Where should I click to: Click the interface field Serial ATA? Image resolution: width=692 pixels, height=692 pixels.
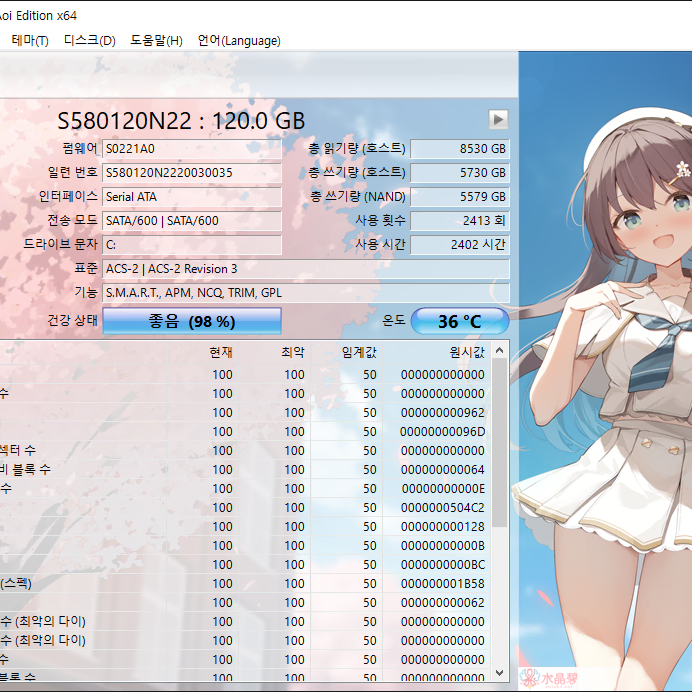click(192, 196)
